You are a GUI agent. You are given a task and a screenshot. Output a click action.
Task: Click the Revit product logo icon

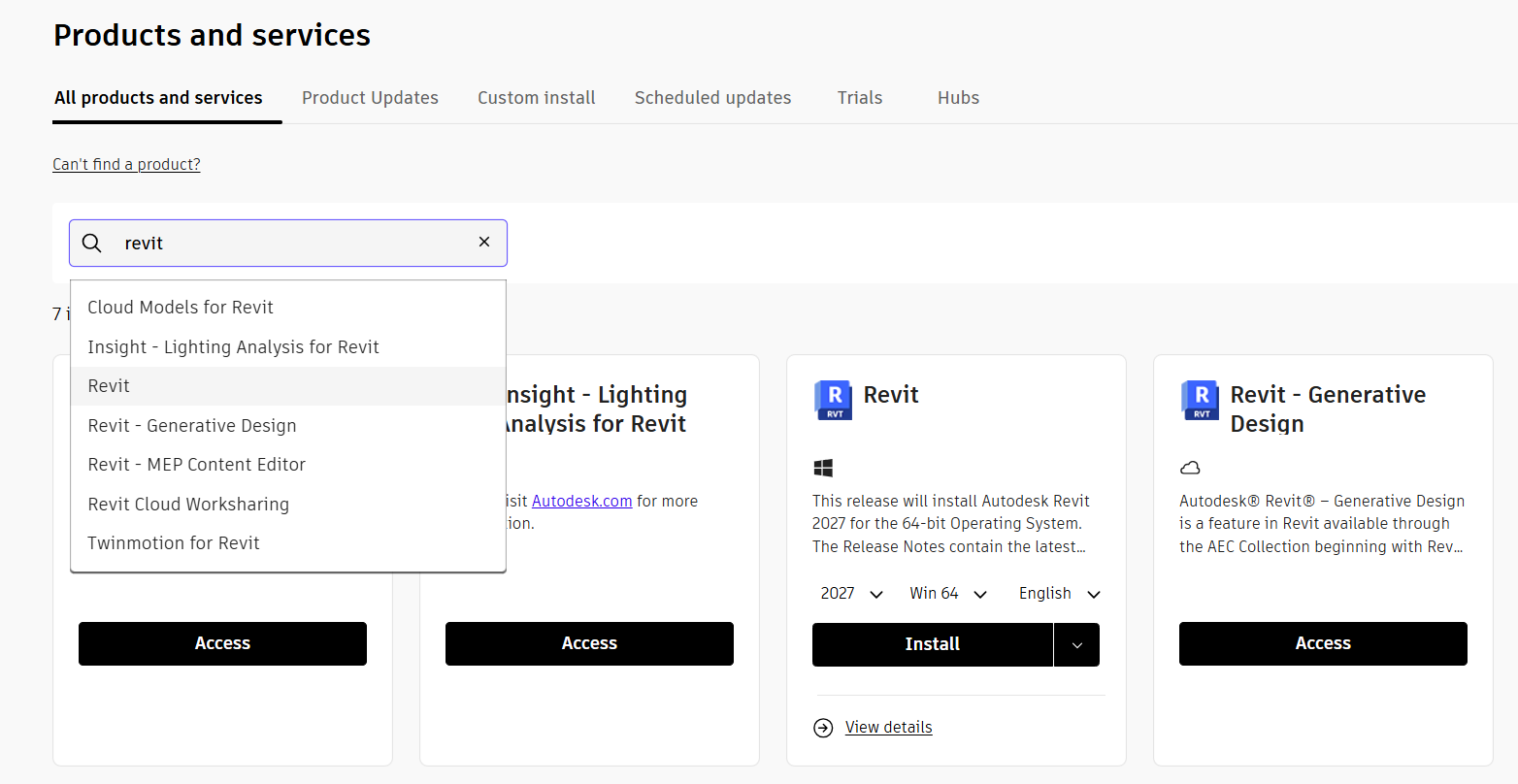(833, 400)
